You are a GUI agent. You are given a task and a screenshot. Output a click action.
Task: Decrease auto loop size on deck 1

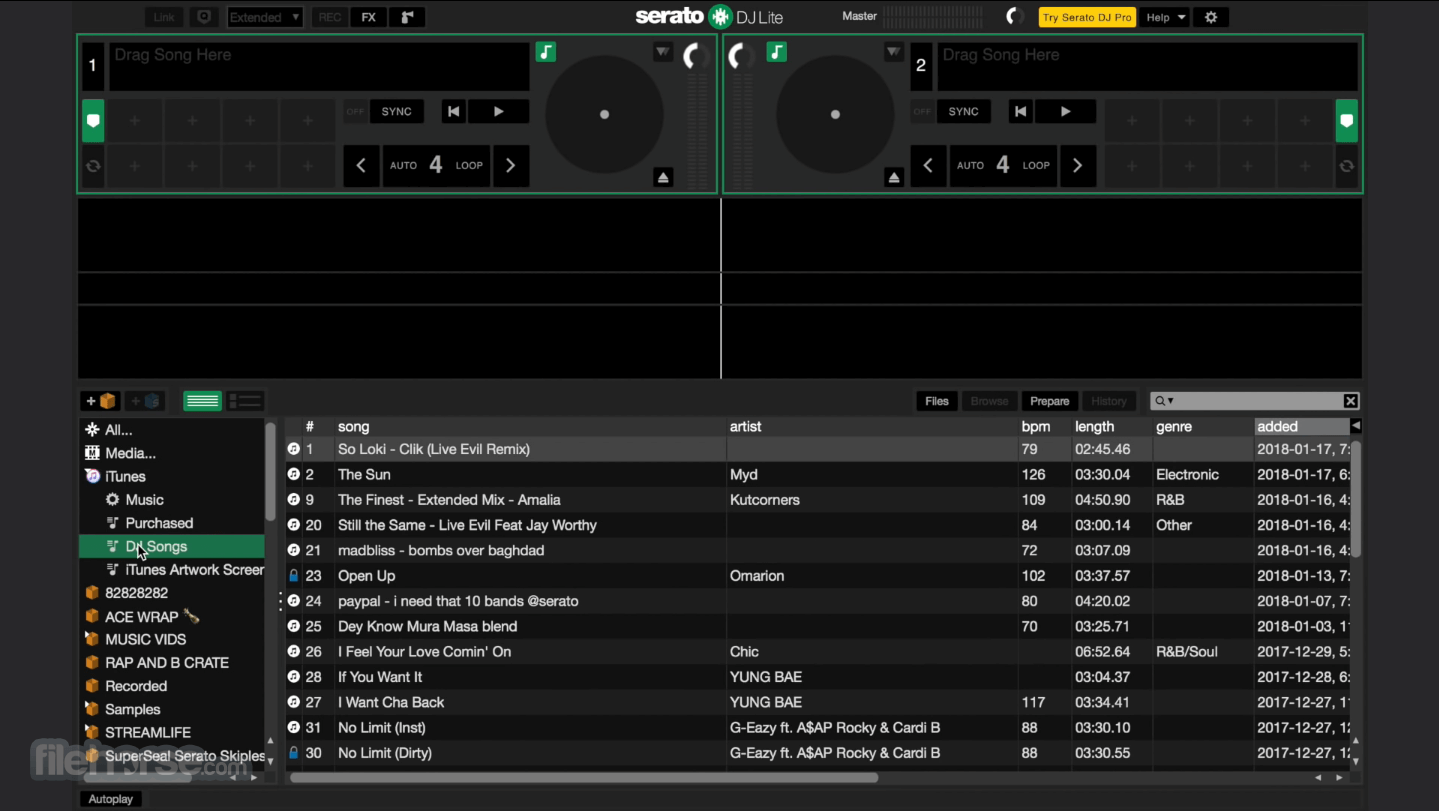361,165
